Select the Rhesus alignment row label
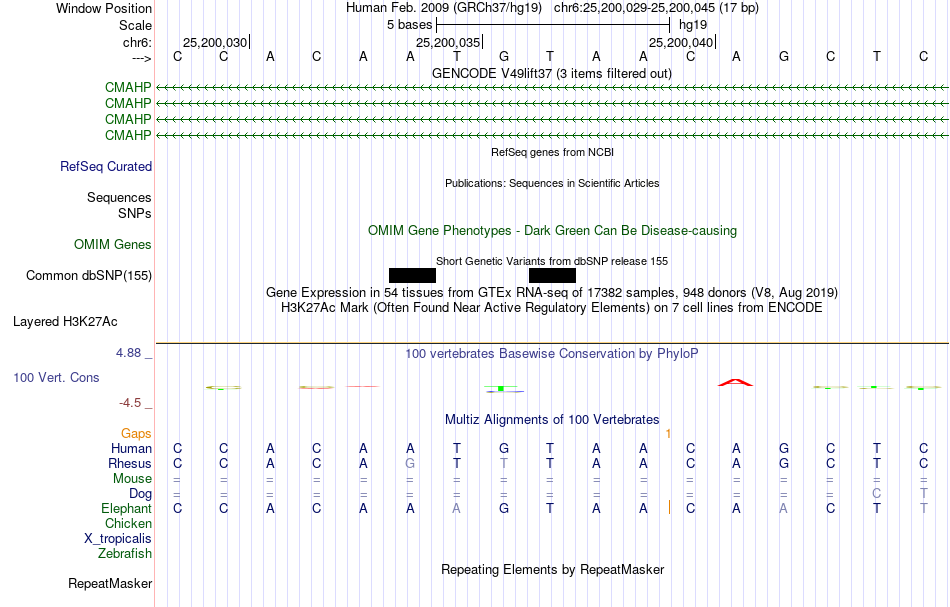This screenshot has width=950, height=607. [x=130, y=463]
